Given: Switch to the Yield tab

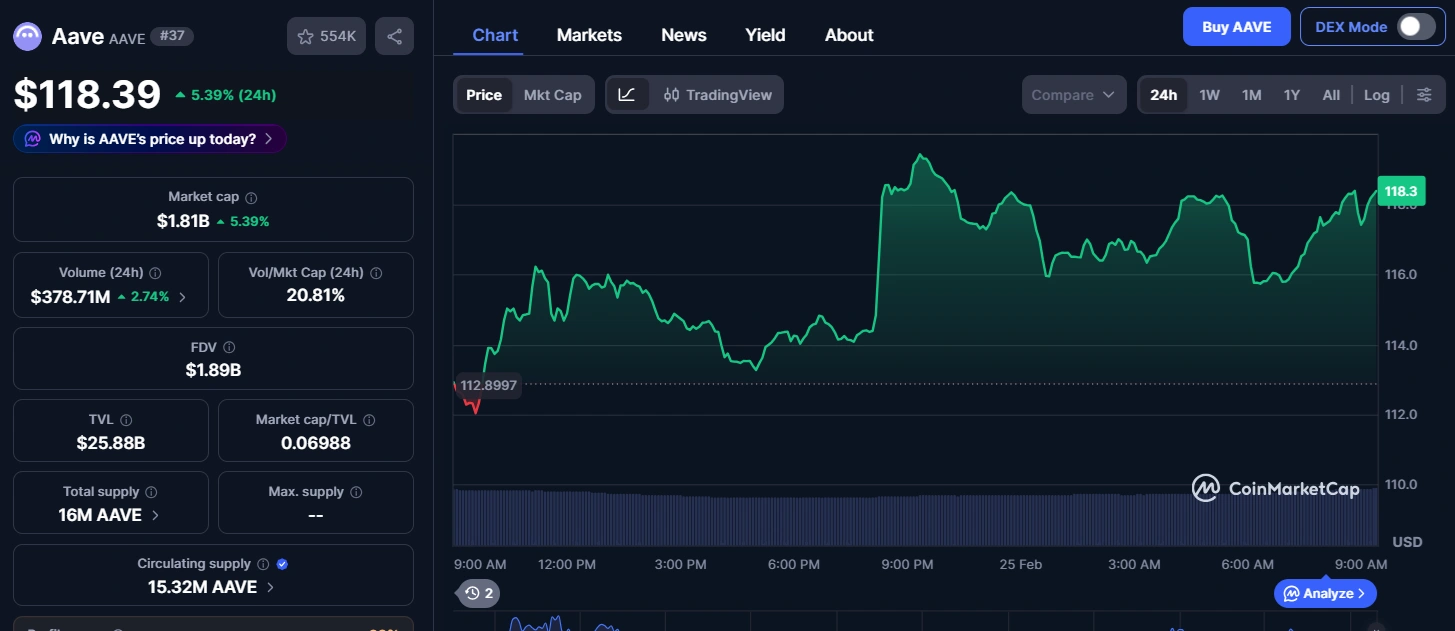Looking at the screenshot, I should pos(765,35).
